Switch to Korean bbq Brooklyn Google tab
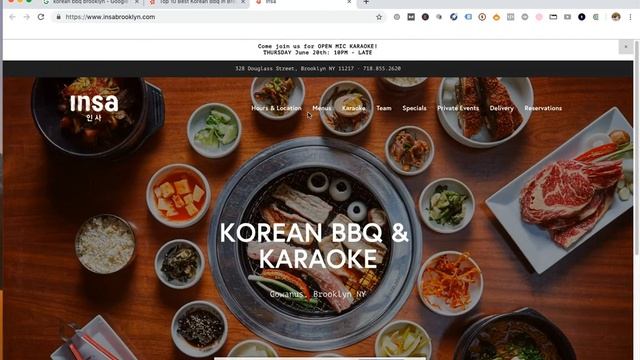Image resolution: width=640 pixels, height=360 pixels. [x=90, y=2]
